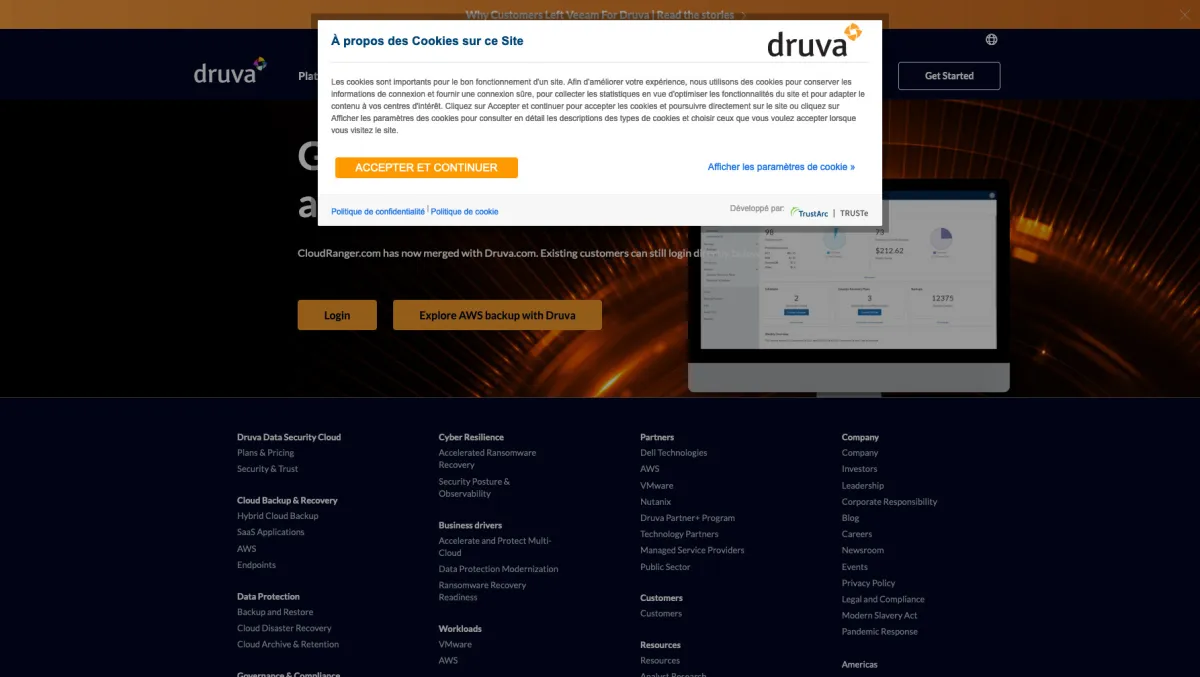1200x677 pixels.
Task: Open Security Posture & Observability link
Action: coord(474,488)
